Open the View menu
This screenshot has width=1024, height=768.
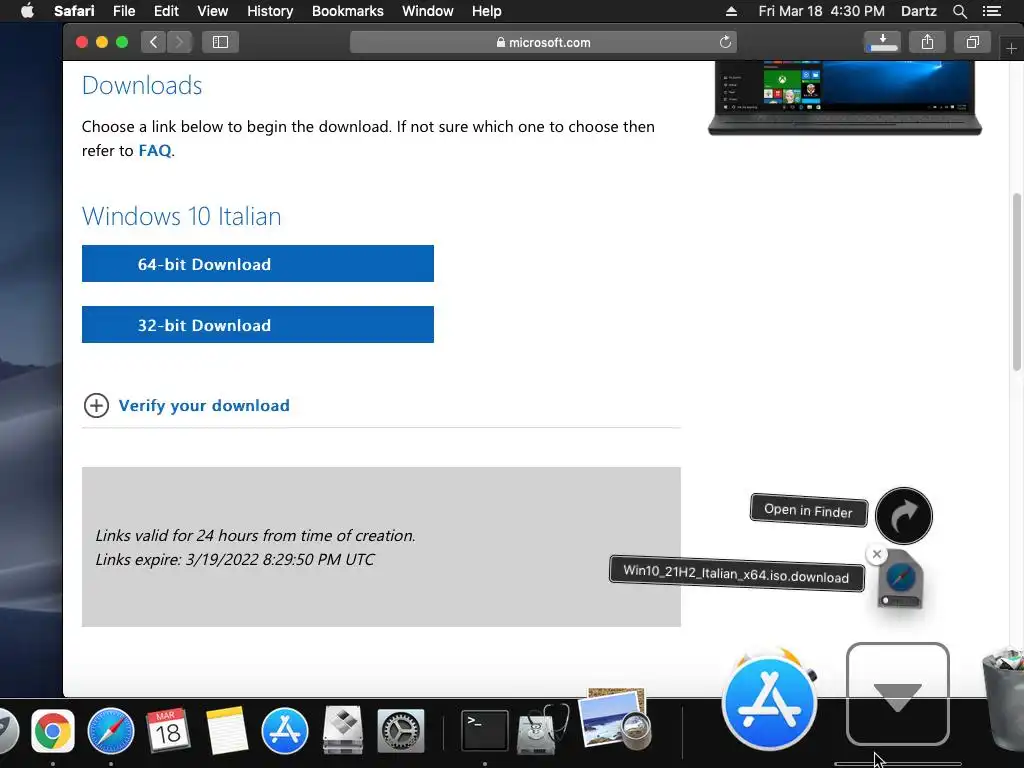coord(212,11)
